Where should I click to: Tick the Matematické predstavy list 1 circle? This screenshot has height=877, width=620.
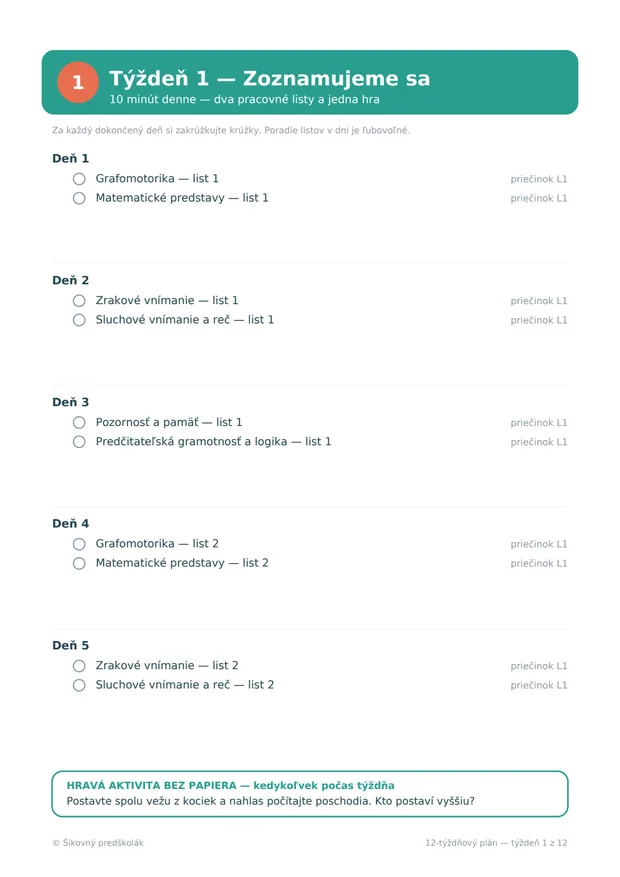pyautogui.click(x=79, y=198)
